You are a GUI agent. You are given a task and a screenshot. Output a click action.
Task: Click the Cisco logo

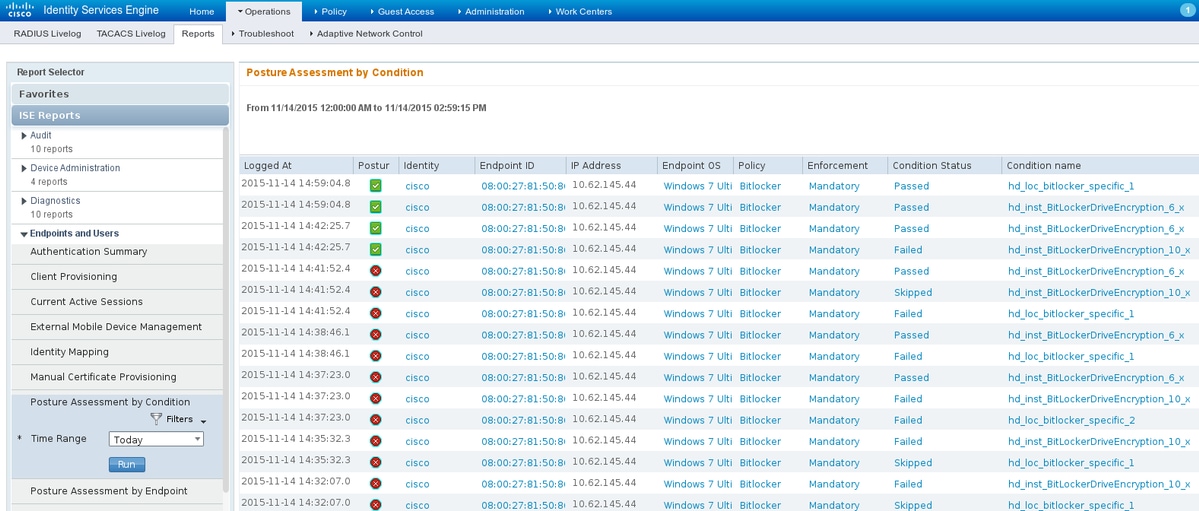point(19,10)
